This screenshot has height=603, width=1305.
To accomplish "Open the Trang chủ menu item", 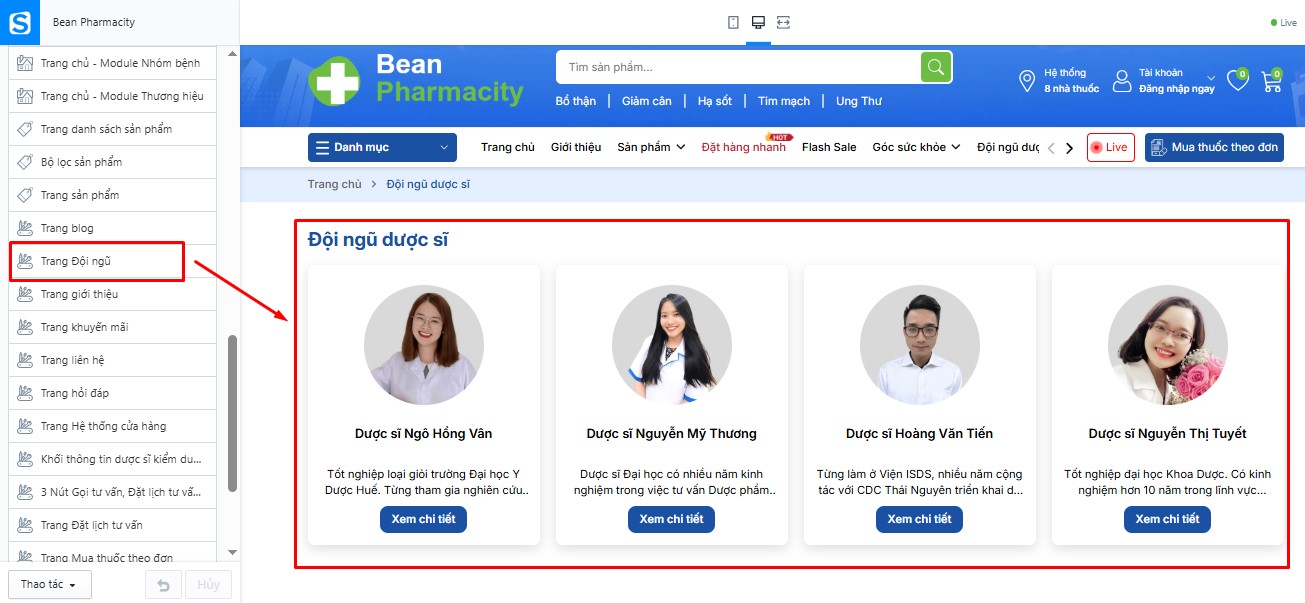I will 508,147.
